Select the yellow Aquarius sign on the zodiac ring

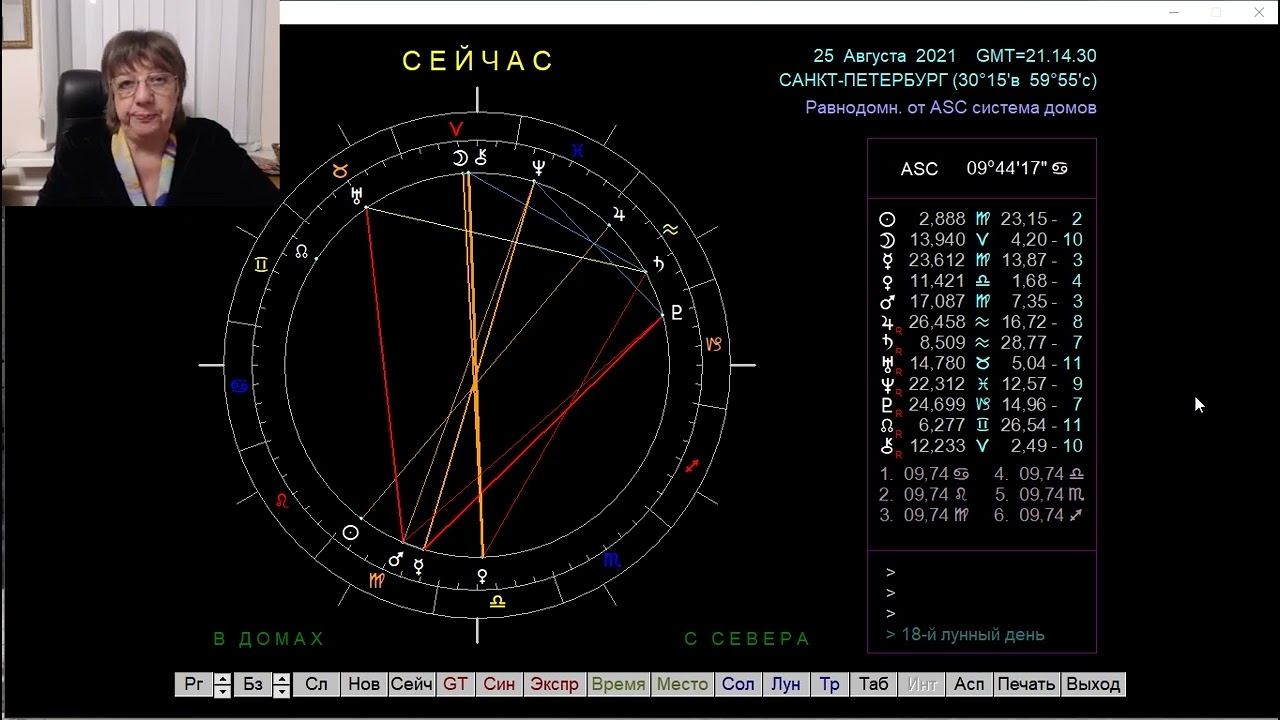click(670, 231)
